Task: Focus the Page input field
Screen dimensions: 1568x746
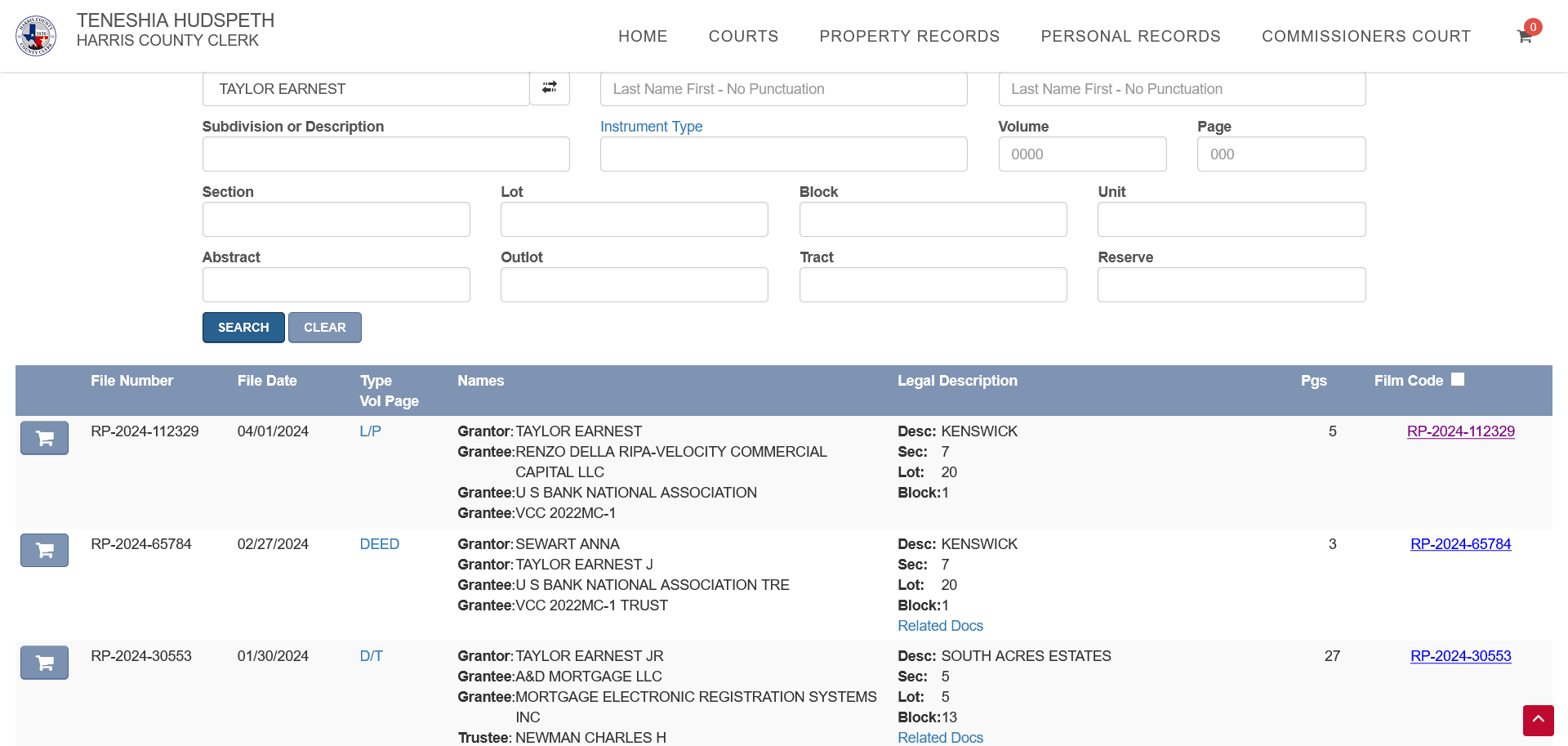Action: 1281,154
